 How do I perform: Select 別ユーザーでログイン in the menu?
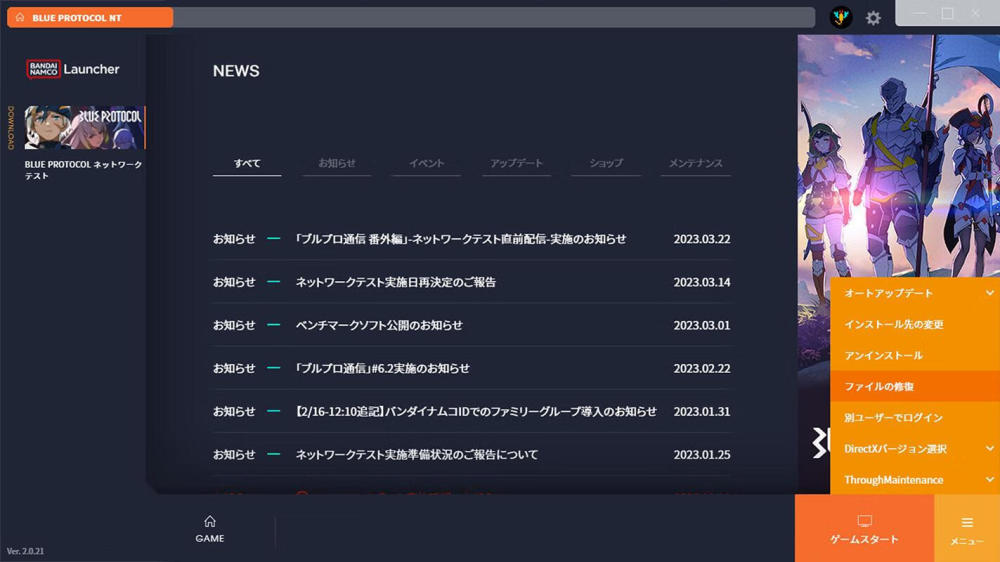coord(915,418)
